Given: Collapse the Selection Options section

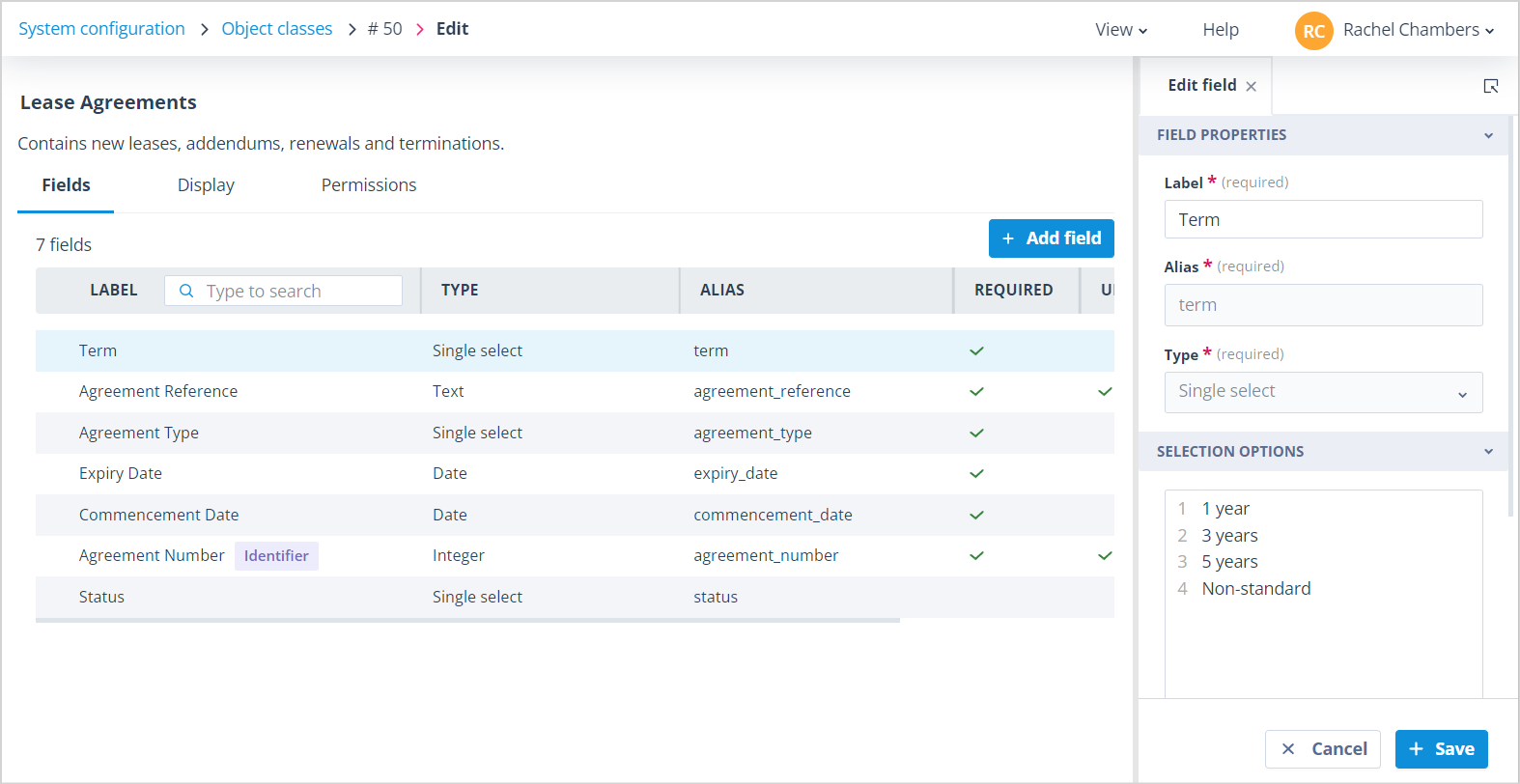Looking at the screenshot, I should pos(1488,452).
